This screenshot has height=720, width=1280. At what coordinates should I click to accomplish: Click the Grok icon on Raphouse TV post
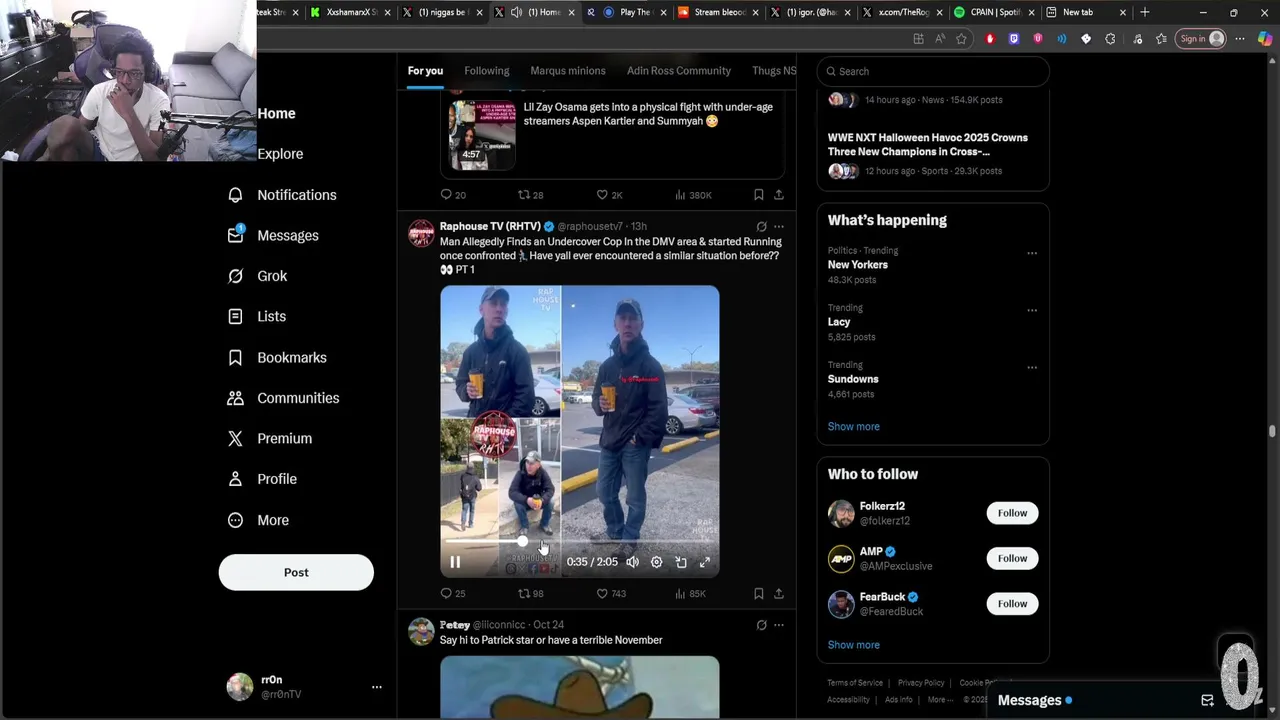[761, 227]
